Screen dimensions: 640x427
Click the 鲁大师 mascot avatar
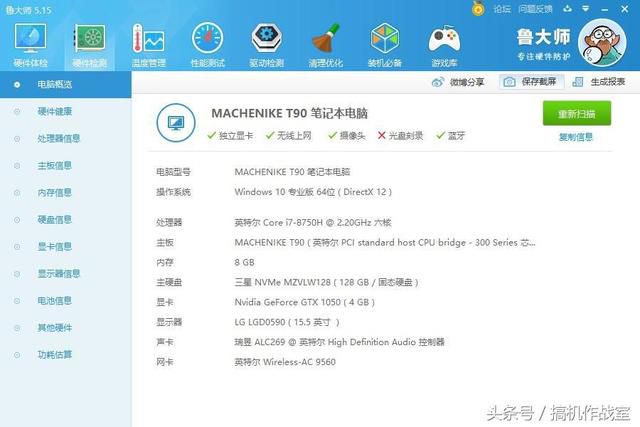[x=602, y=42]
